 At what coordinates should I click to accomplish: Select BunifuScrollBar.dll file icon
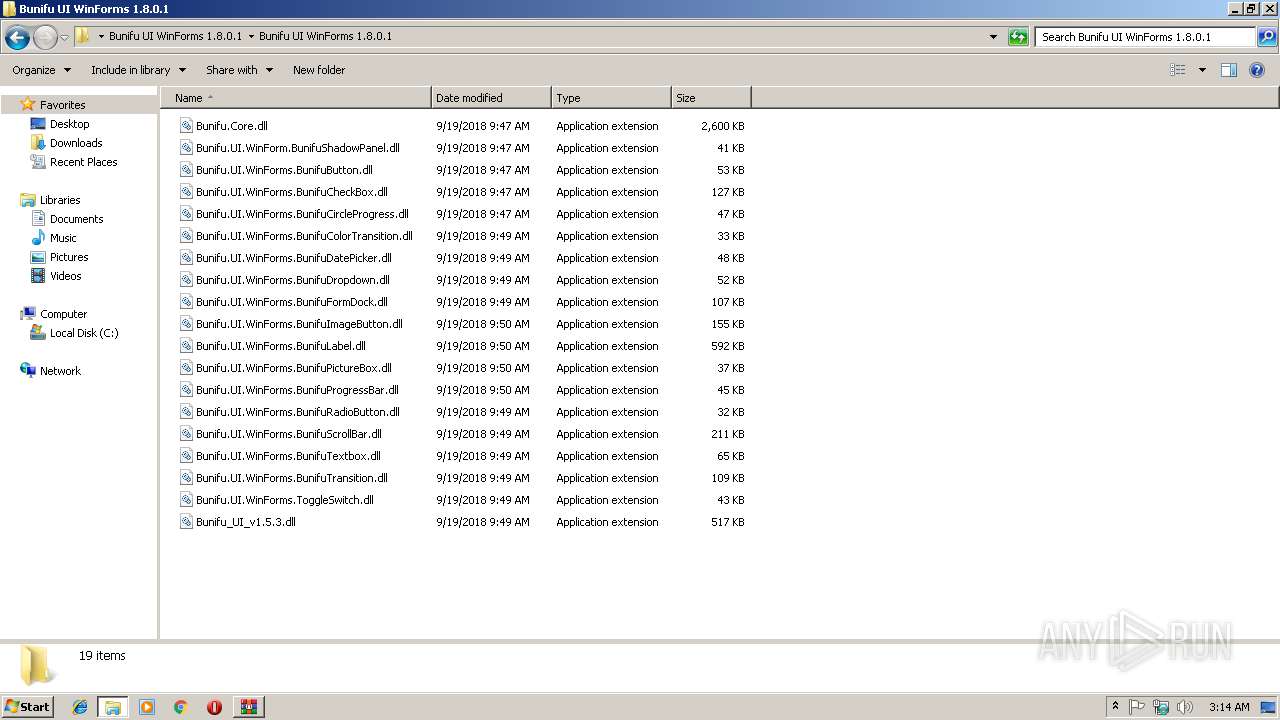click(186, 434)
